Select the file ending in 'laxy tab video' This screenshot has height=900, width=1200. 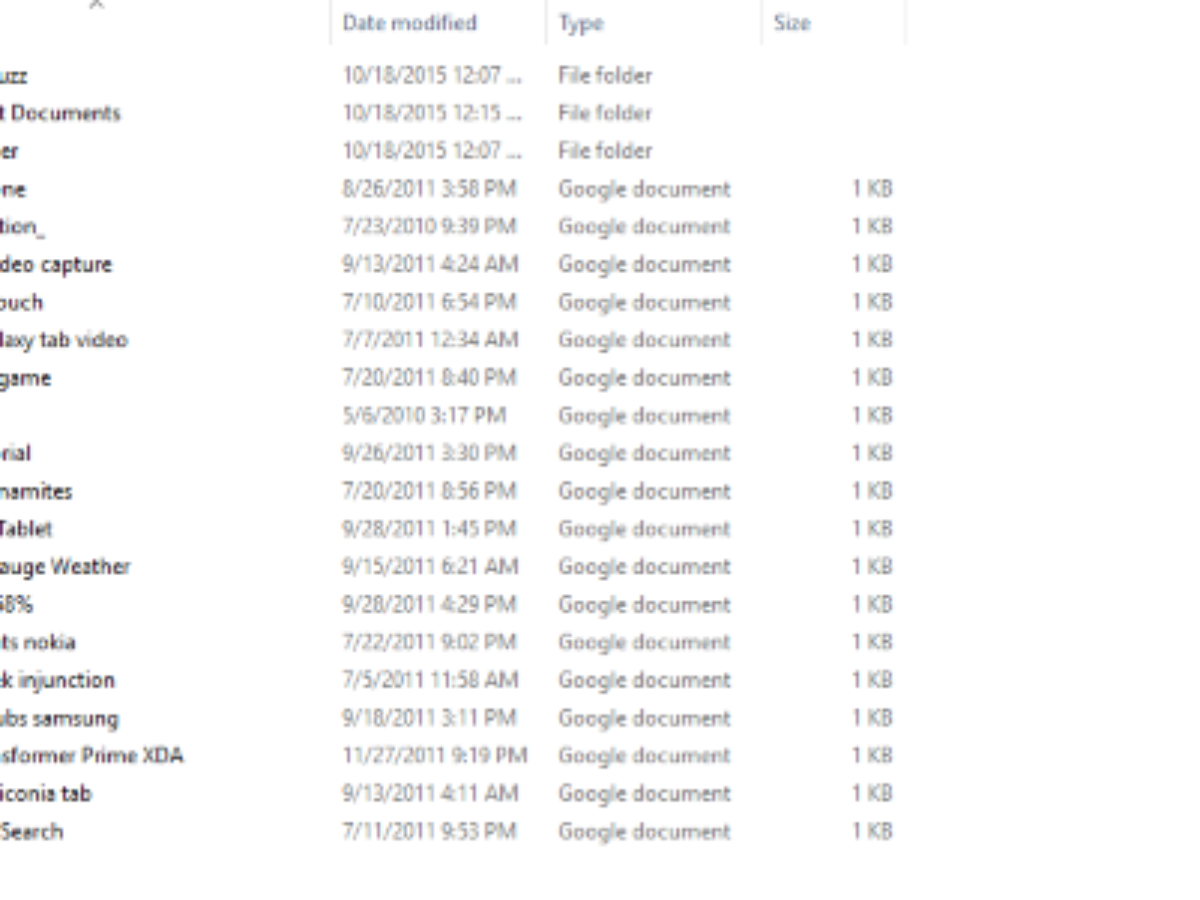64,340
